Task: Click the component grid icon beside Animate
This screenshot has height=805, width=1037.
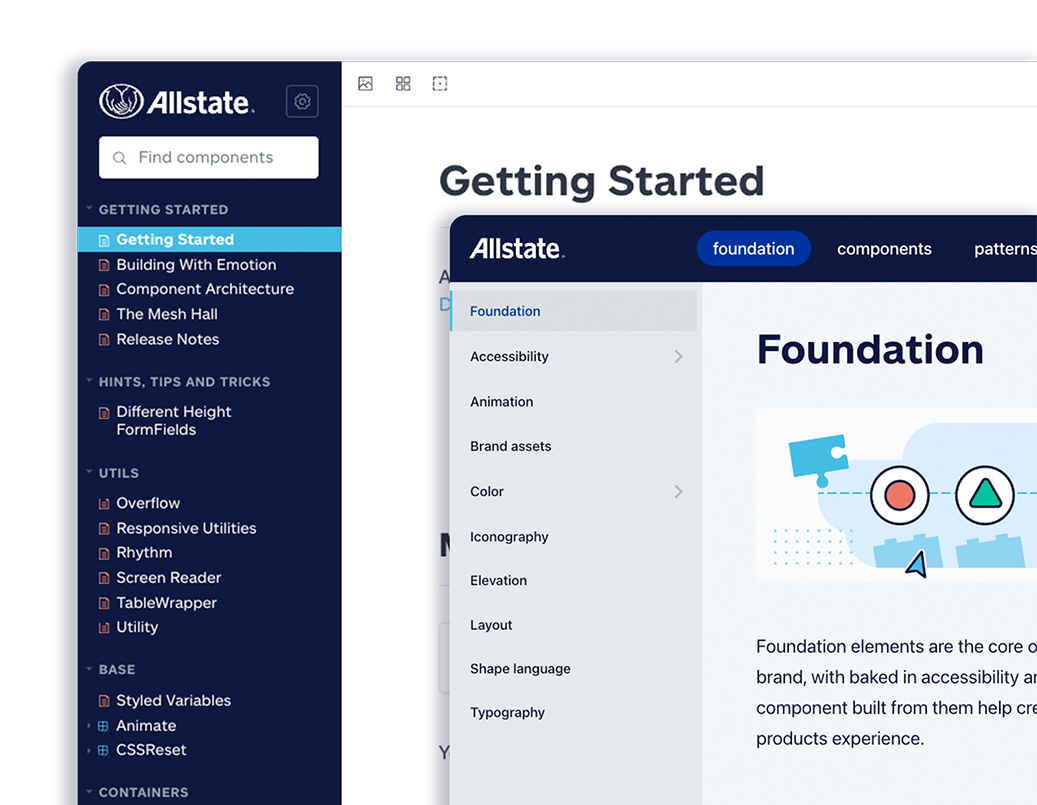Action: point(103,726)
